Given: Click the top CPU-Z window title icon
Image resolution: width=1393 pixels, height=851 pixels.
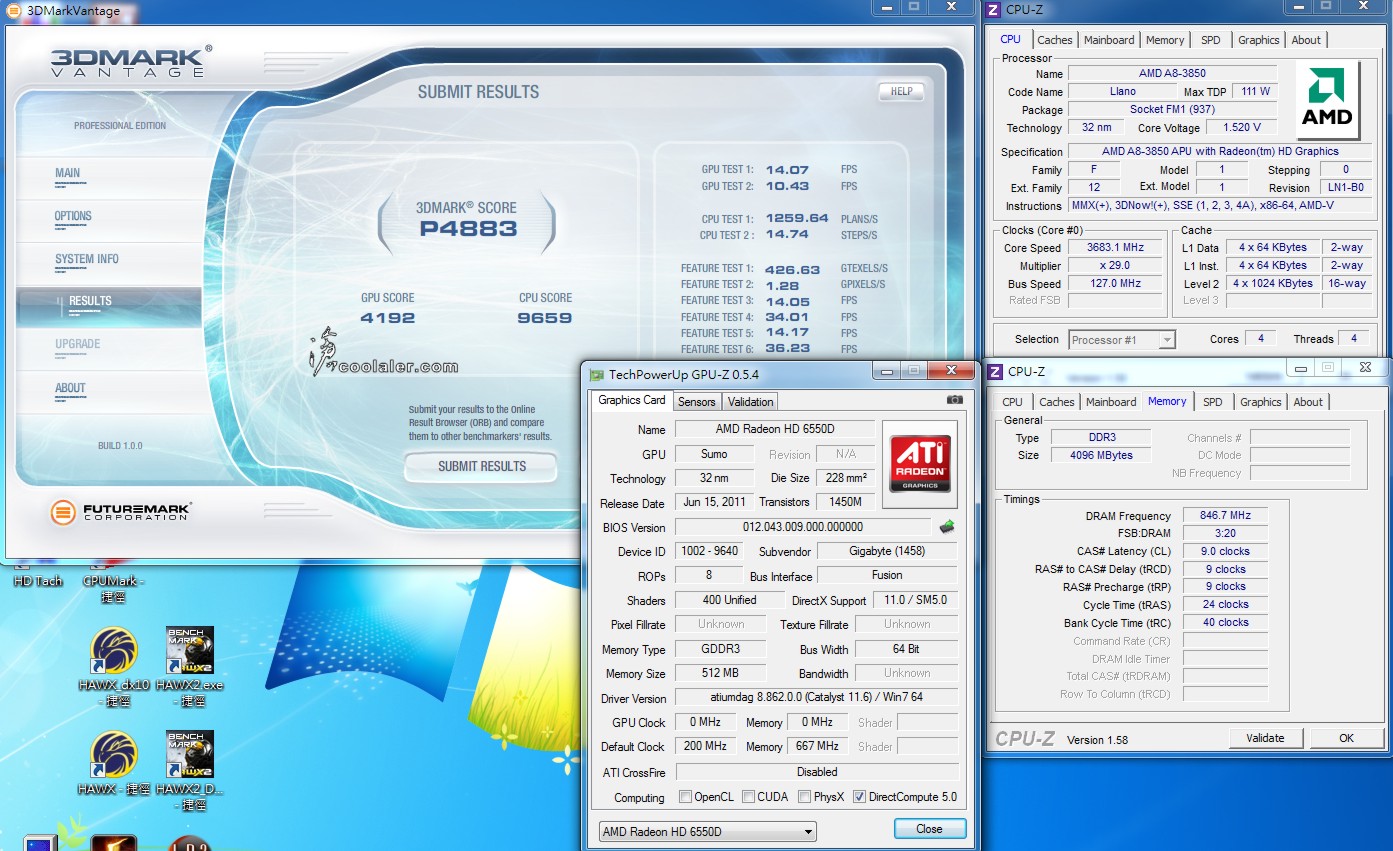Looking at the screenshot, I should pyautogui.click(x=993, y=10).
